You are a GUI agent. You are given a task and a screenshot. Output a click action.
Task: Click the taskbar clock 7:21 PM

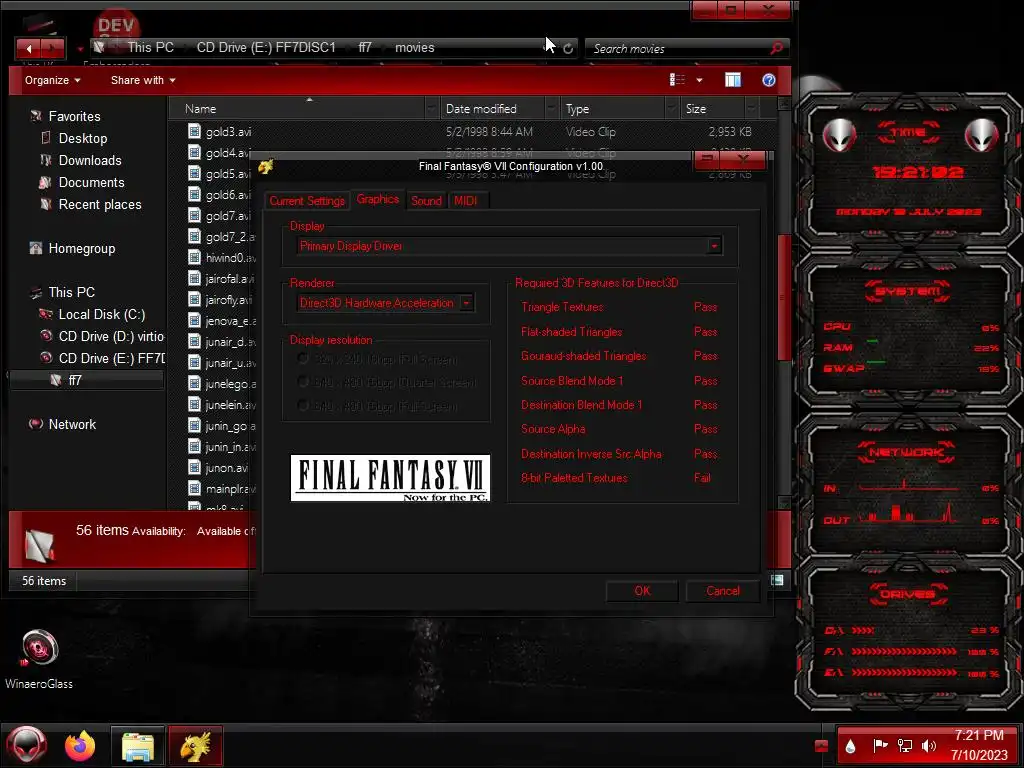point(978,735)
